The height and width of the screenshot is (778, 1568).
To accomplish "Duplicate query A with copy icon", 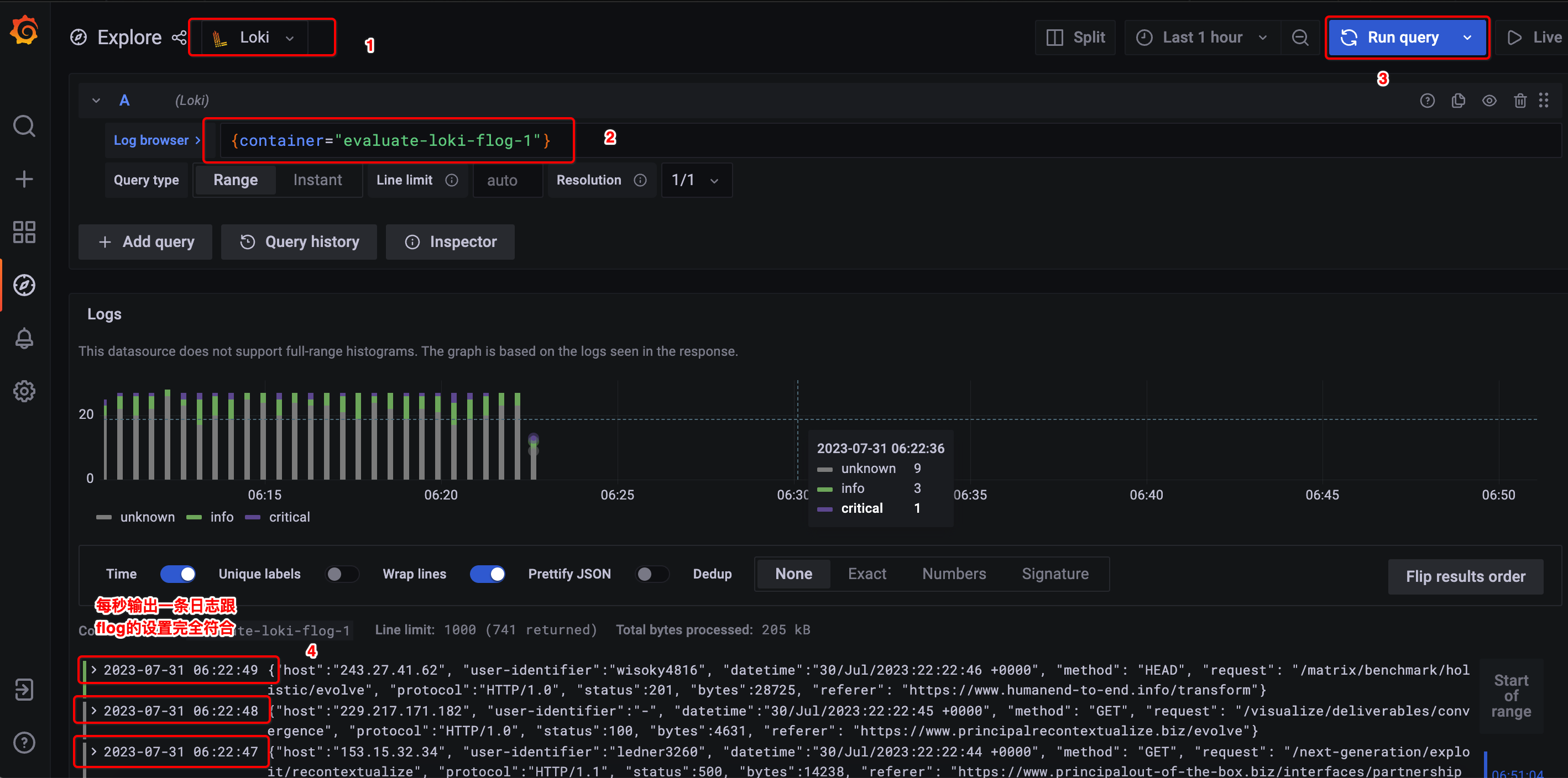I will click(1458, 101).
